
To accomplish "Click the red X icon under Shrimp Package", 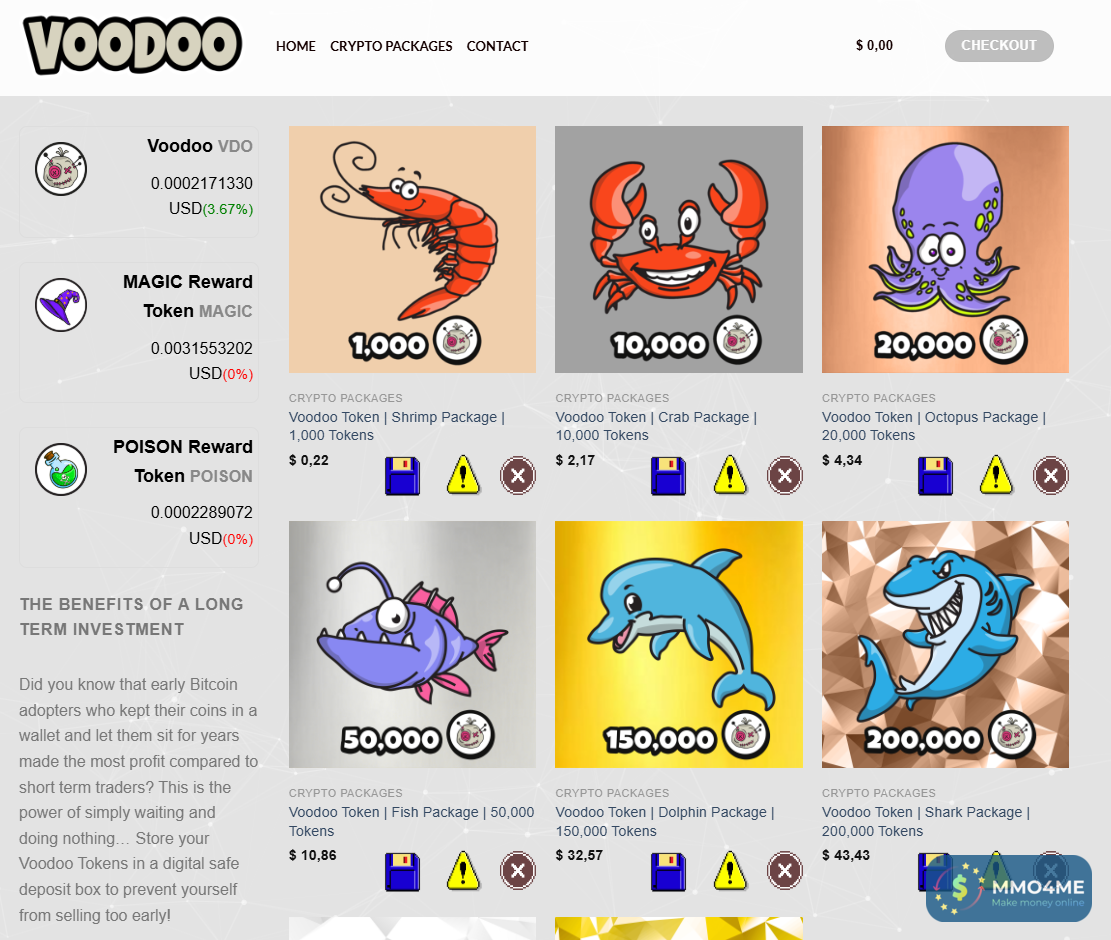I will 518,475.
